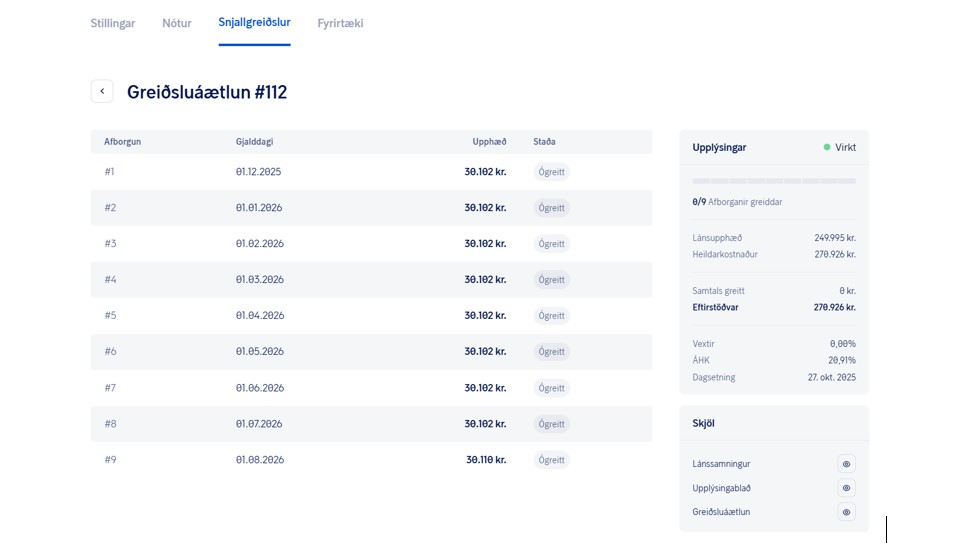Screen dimensions: 960x558
Task: Click the Upphæð column header
Action: (489, 142)
